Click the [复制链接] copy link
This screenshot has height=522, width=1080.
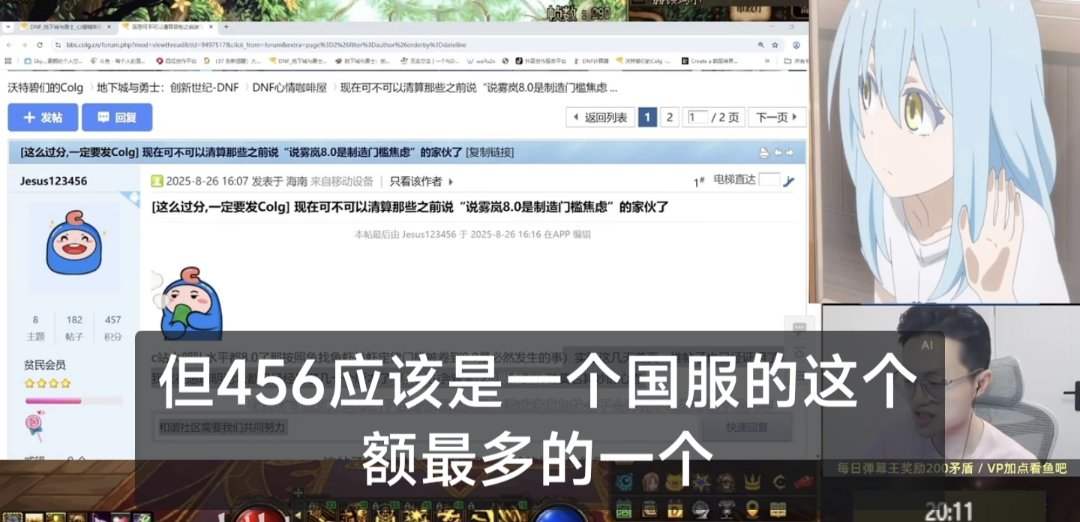click(490, 152)
